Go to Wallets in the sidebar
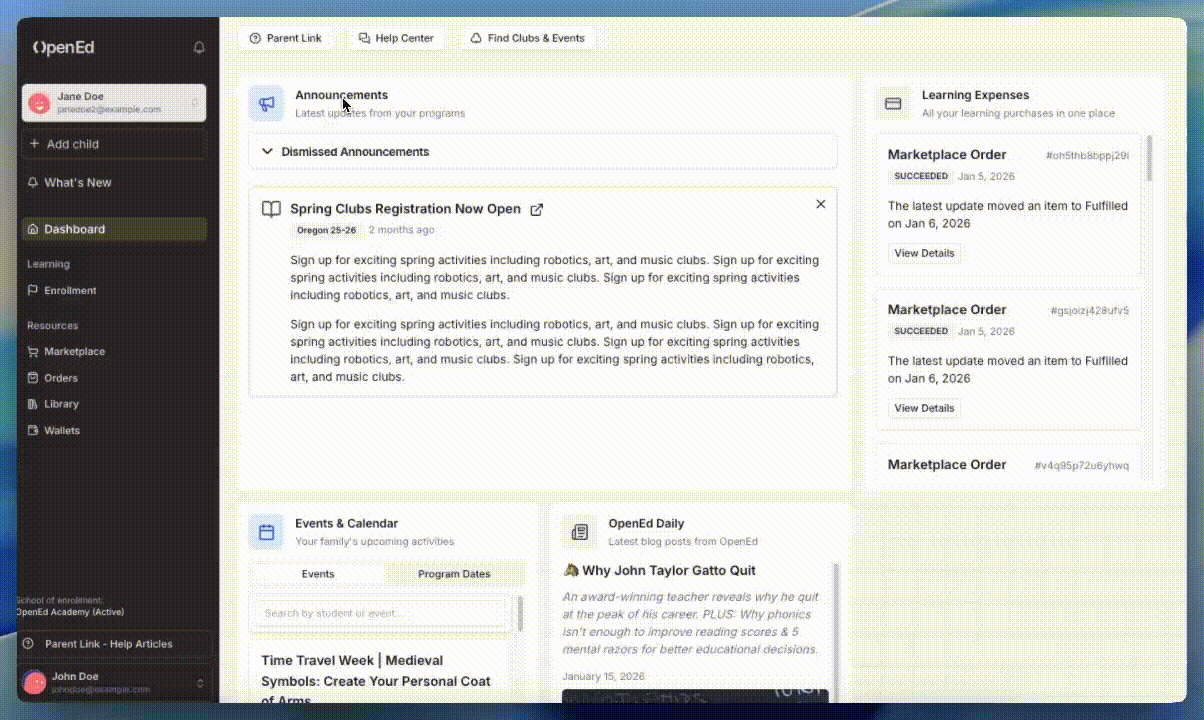1204x720 pixels. tap(61, 431)
